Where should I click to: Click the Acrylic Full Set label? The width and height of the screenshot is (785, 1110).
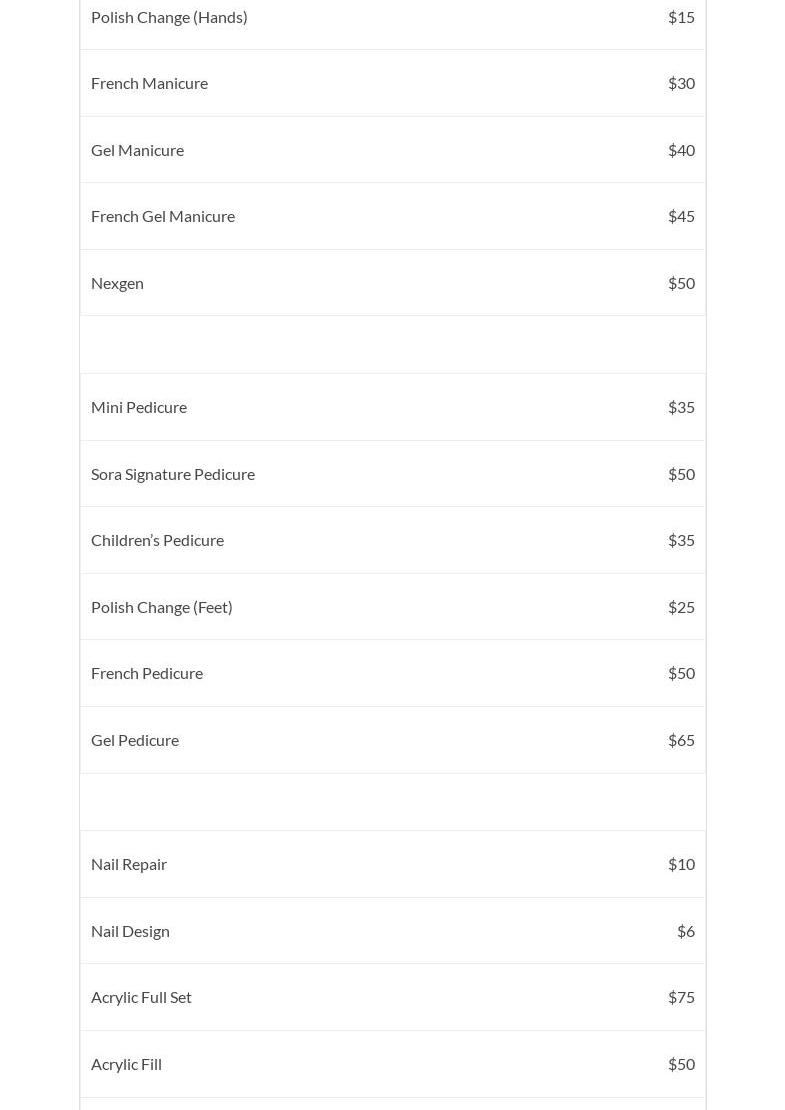click(x=141, y=997)
